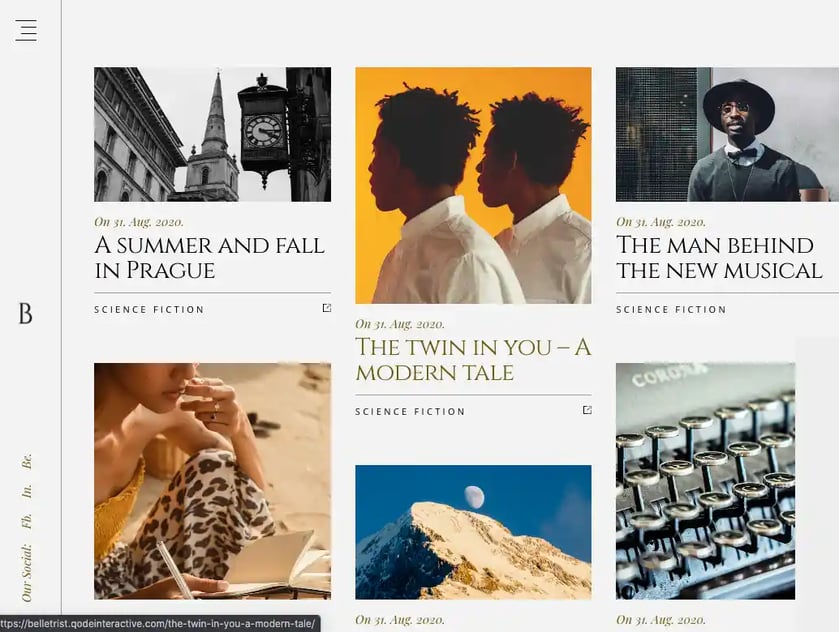Open 'The Twin in You – A Modern Tale' title

tap(473, 360)
